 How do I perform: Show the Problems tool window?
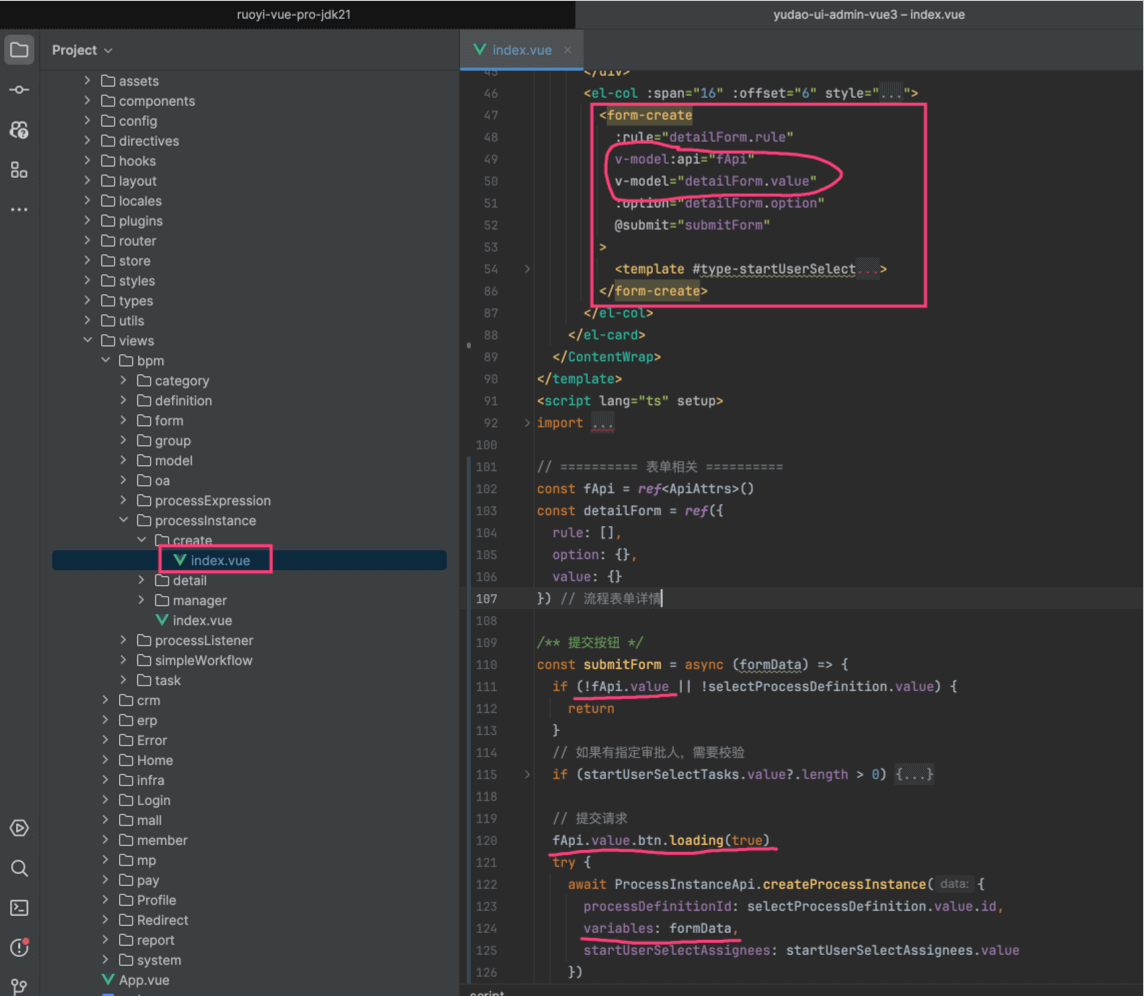pos(19,947)
